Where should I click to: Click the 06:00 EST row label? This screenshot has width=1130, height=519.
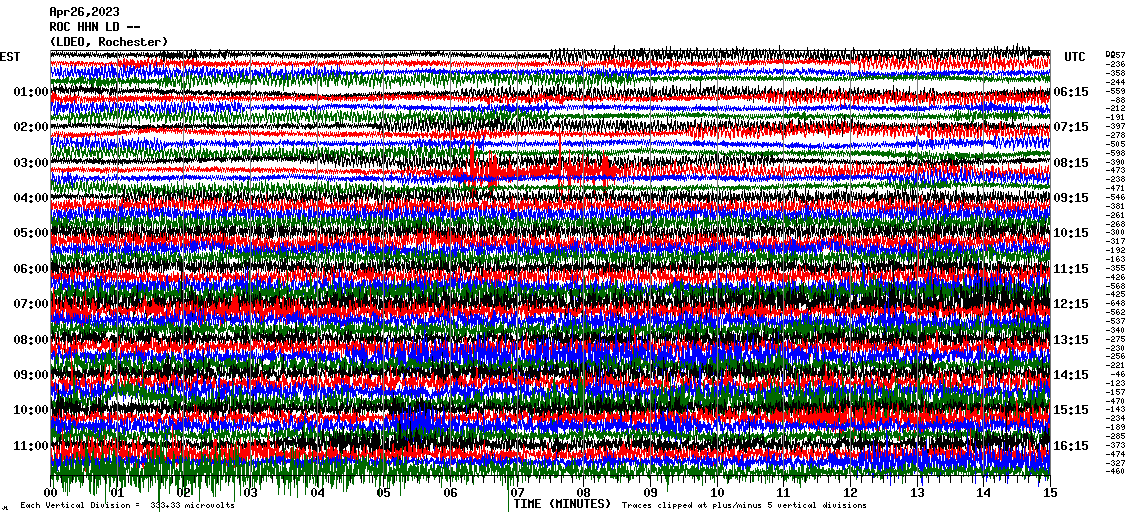[32, 269]
